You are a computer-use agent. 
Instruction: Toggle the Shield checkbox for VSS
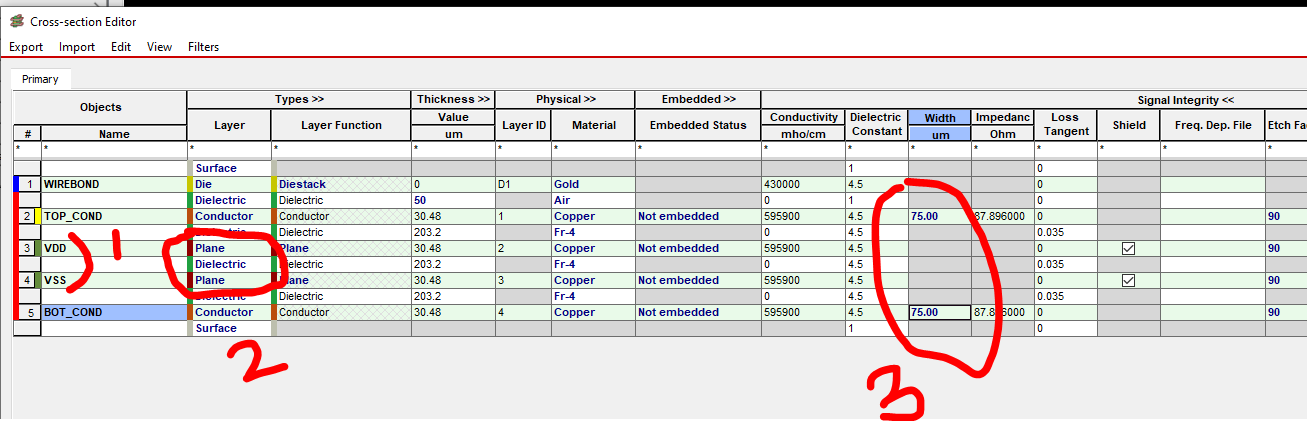(x=1128, y=280)
